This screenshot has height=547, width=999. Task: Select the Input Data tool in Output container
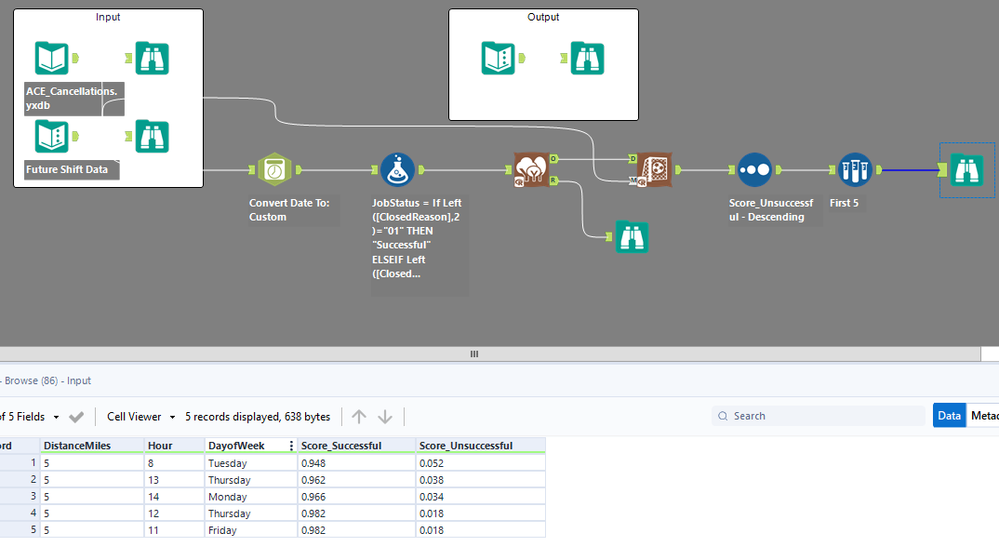[x=498, y=58]
